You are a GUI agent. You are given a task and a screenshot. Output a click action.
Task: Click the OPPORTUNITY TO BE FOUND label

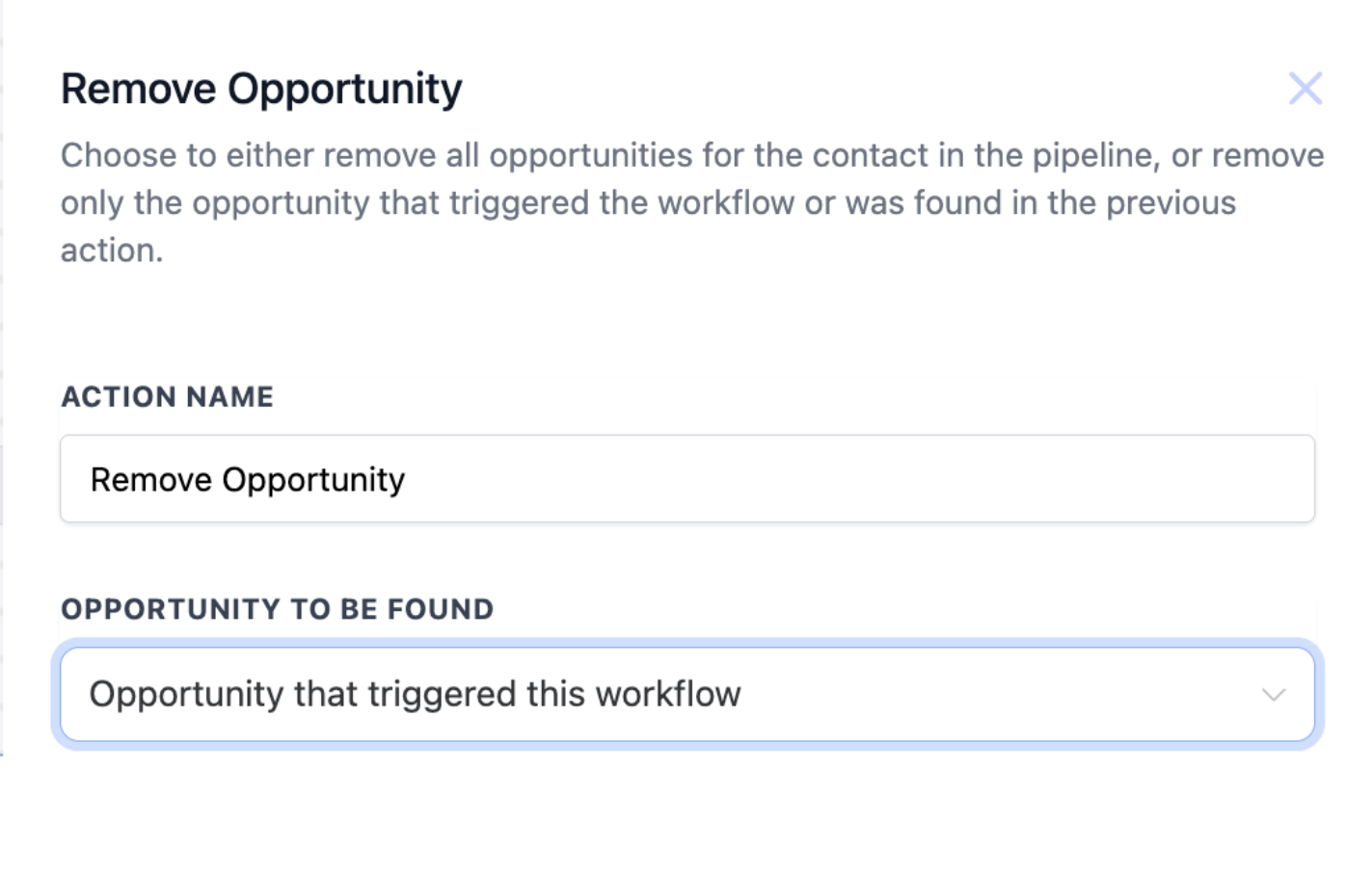click(x=277, y=609)
